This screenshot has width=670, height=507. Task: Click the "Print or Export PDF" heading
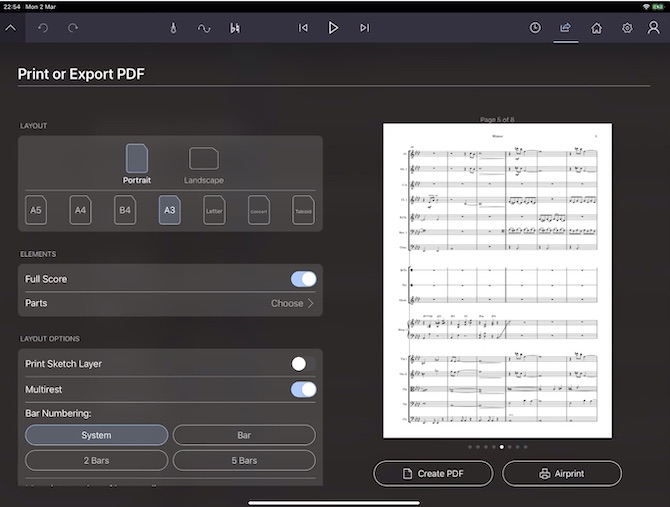coord(81,74)
